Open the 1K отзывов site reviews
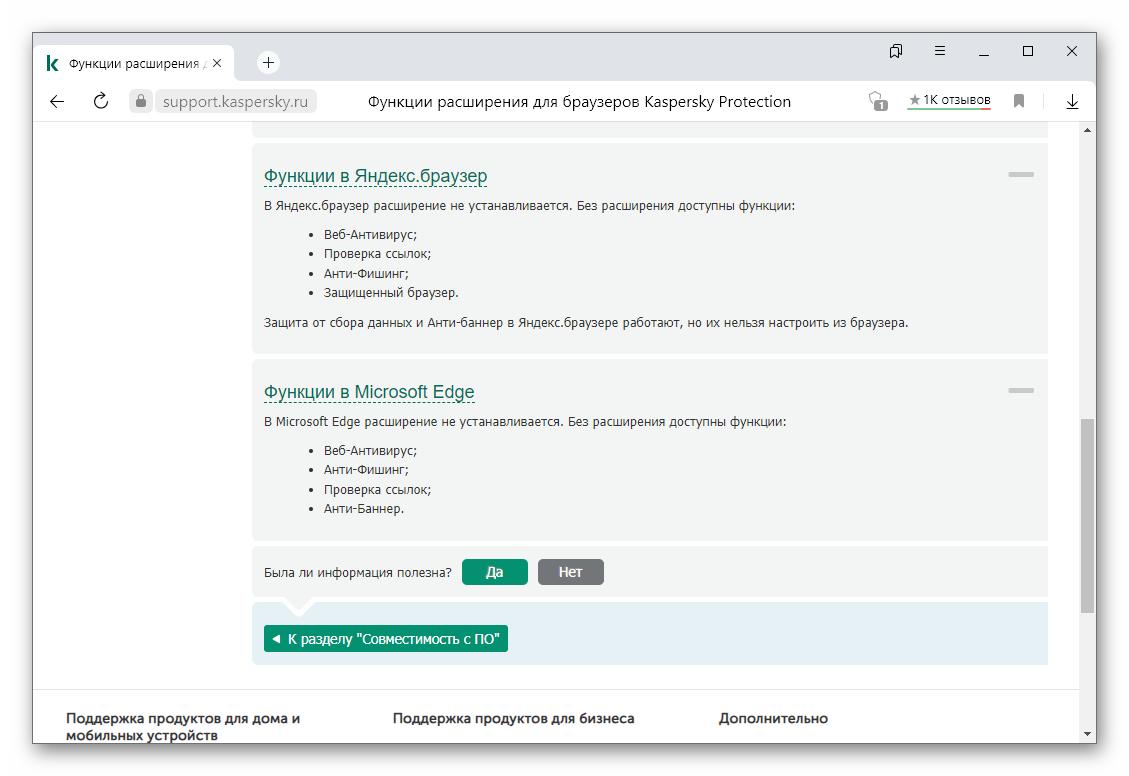The height and width of the screenshot is (776, 1129). point(949,100)
